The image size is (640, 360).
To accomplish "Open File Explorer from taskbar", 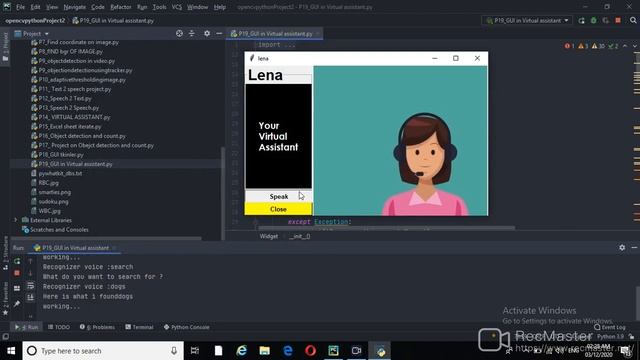I will click(x=264, y=351).
